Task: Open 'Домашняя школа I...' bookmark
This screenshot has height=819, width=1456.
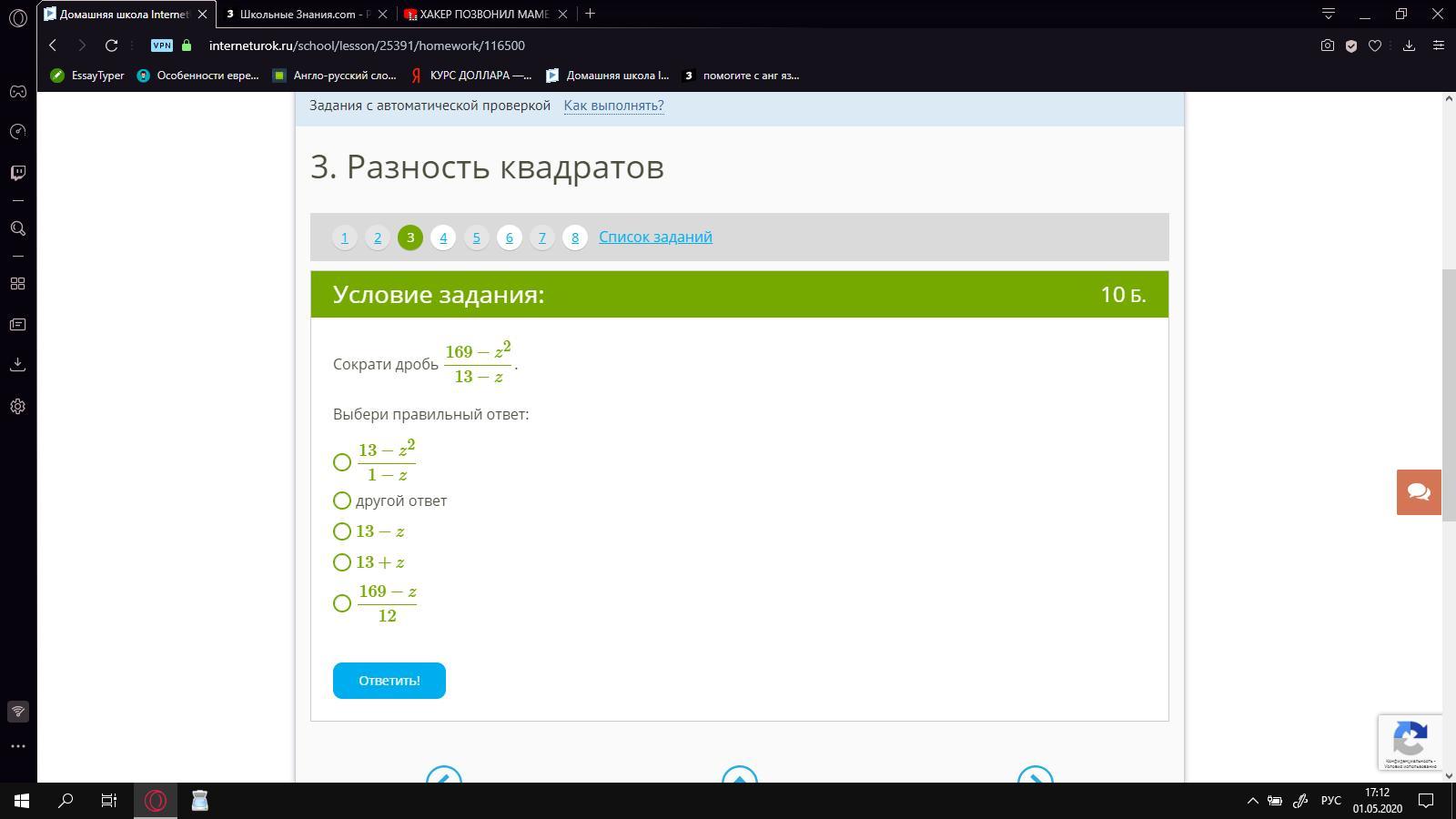Action: (607, 76)
